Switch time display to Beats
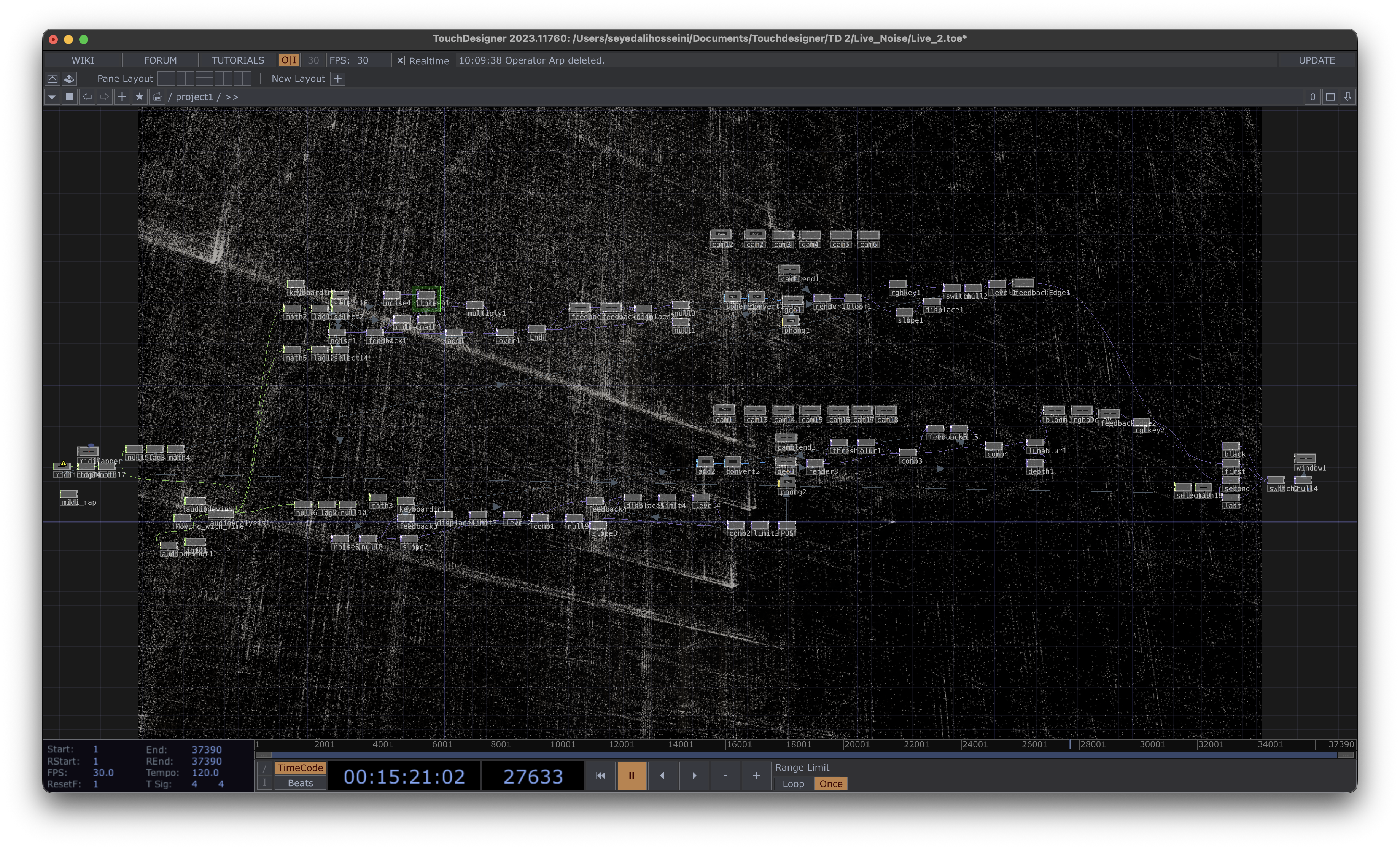 (x=300, y=783)
